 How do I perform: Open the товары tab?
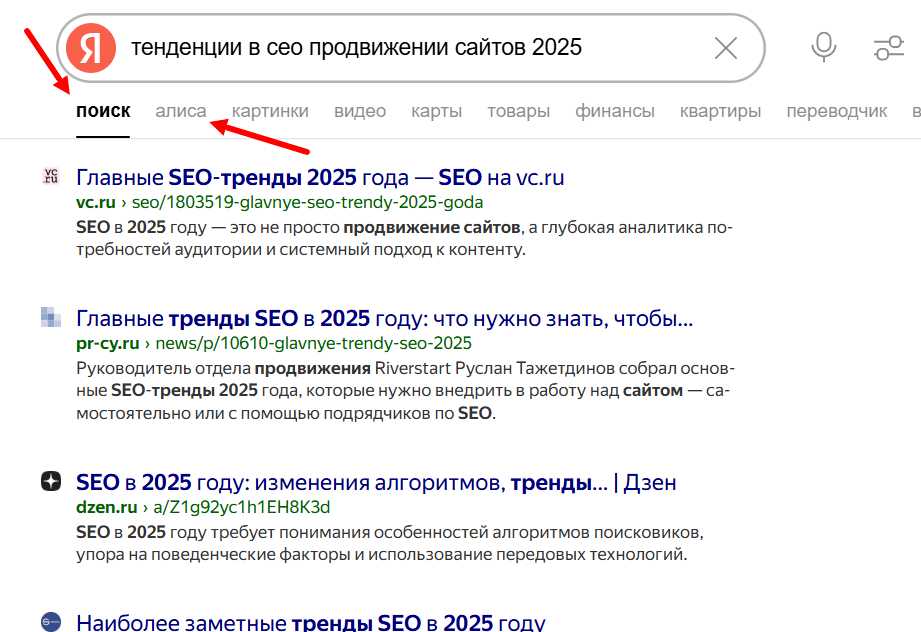(x=518, y=111)
